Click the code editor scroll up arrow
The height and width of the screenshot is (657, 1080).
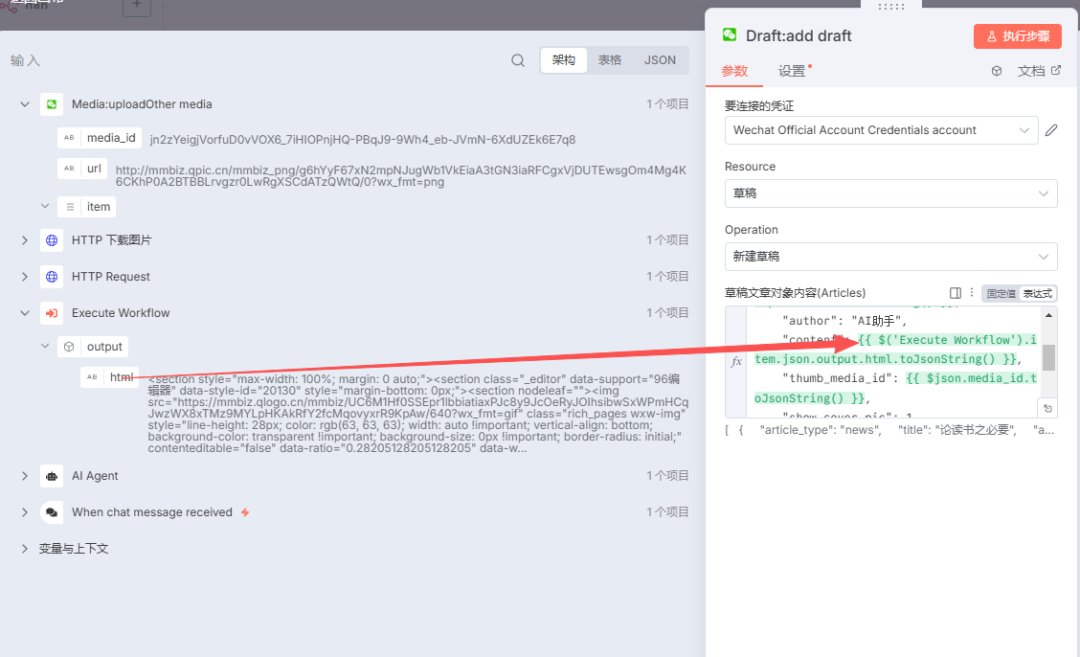[1048, 315]
